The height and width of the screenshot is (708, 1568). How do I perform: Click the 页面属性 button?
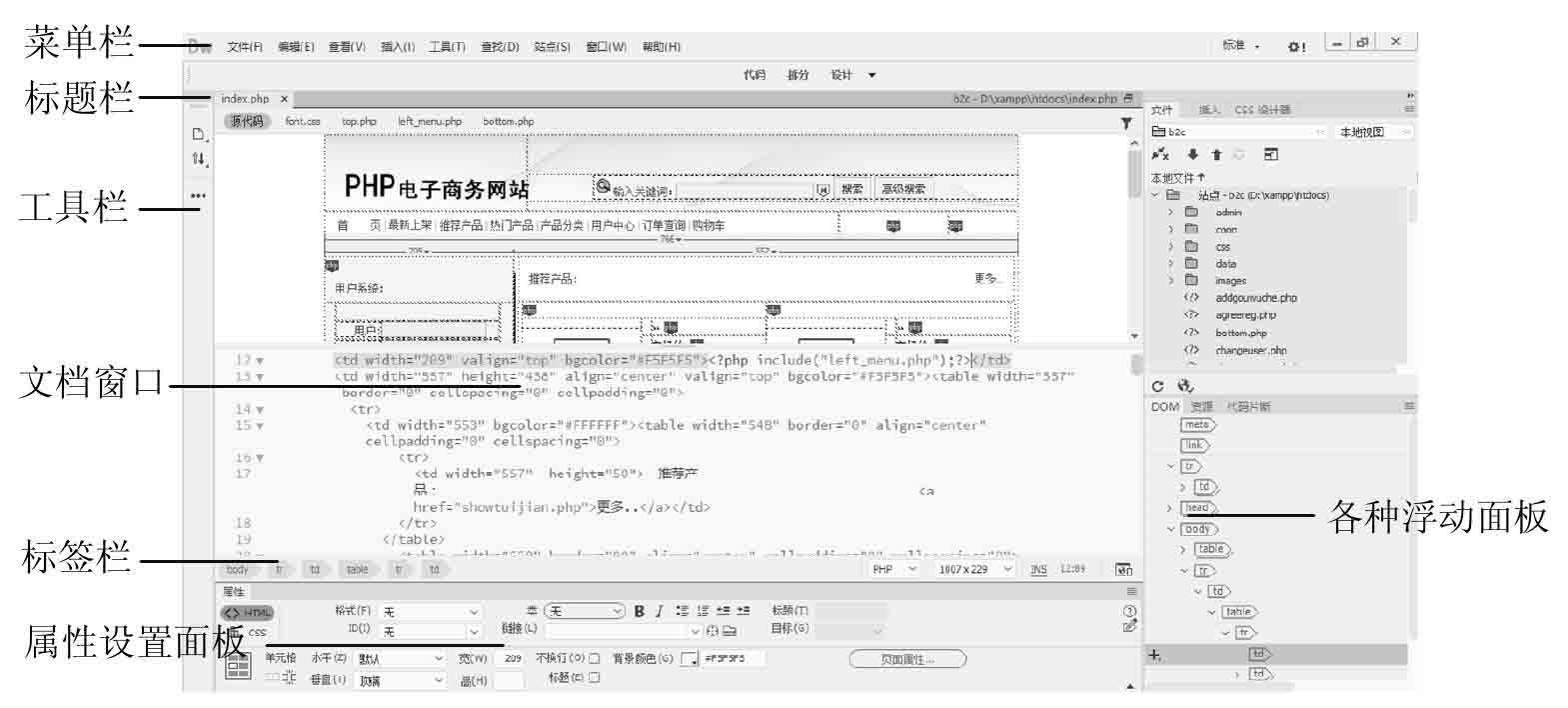(907, 659)
